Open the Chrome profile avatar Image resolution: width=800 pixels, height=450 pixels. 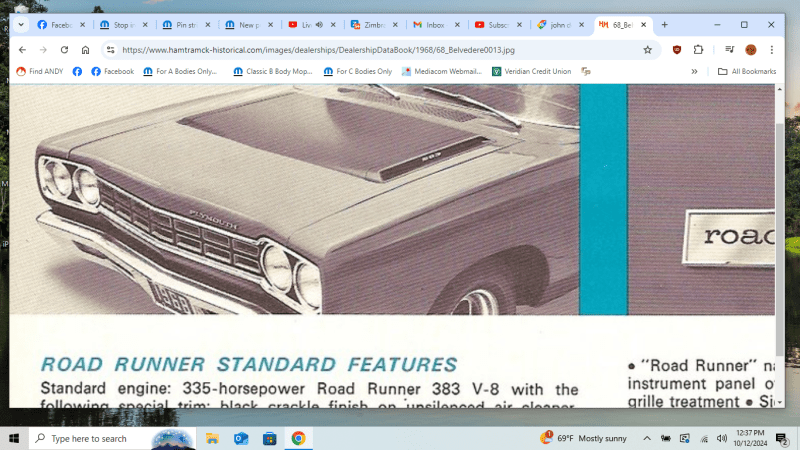click(x=751, y=49)
